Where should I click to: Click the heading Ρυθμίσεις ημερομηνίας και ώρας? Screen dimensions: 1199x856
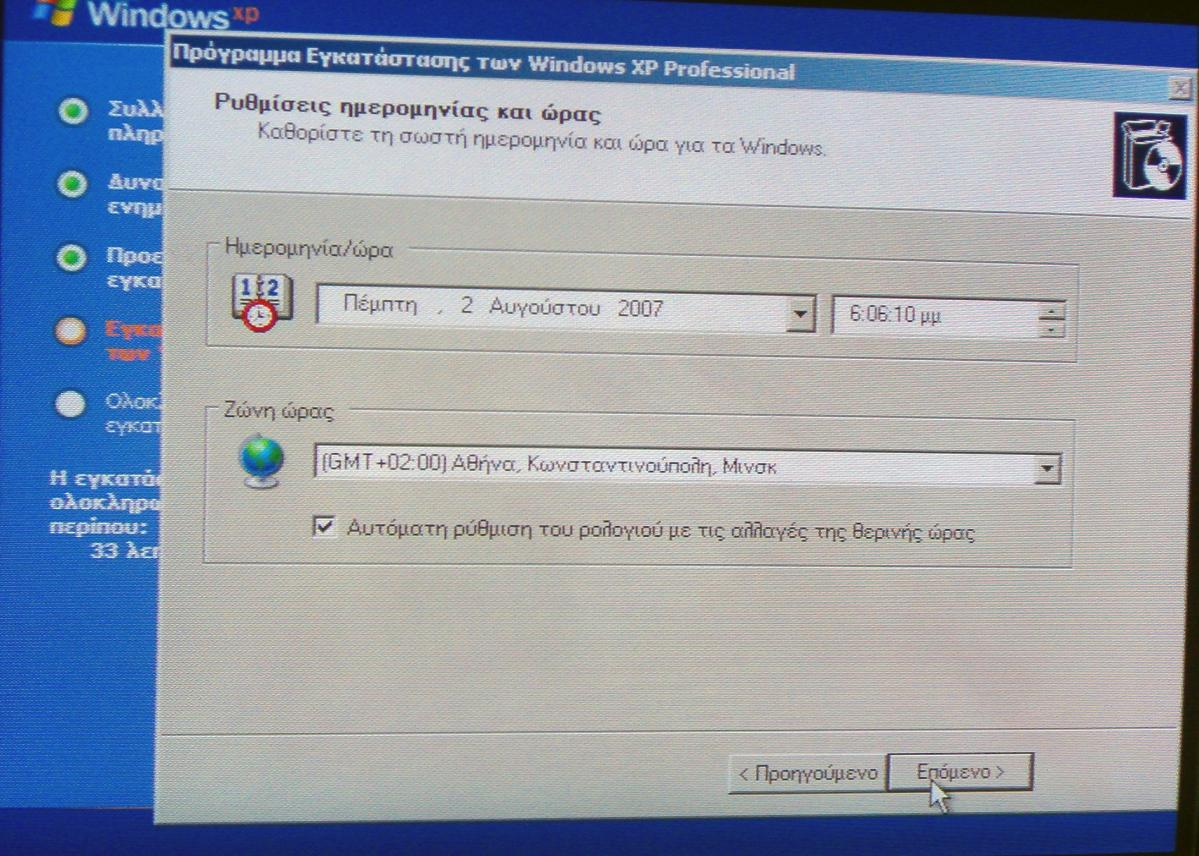pyautogui.click(x=407, y=108)
